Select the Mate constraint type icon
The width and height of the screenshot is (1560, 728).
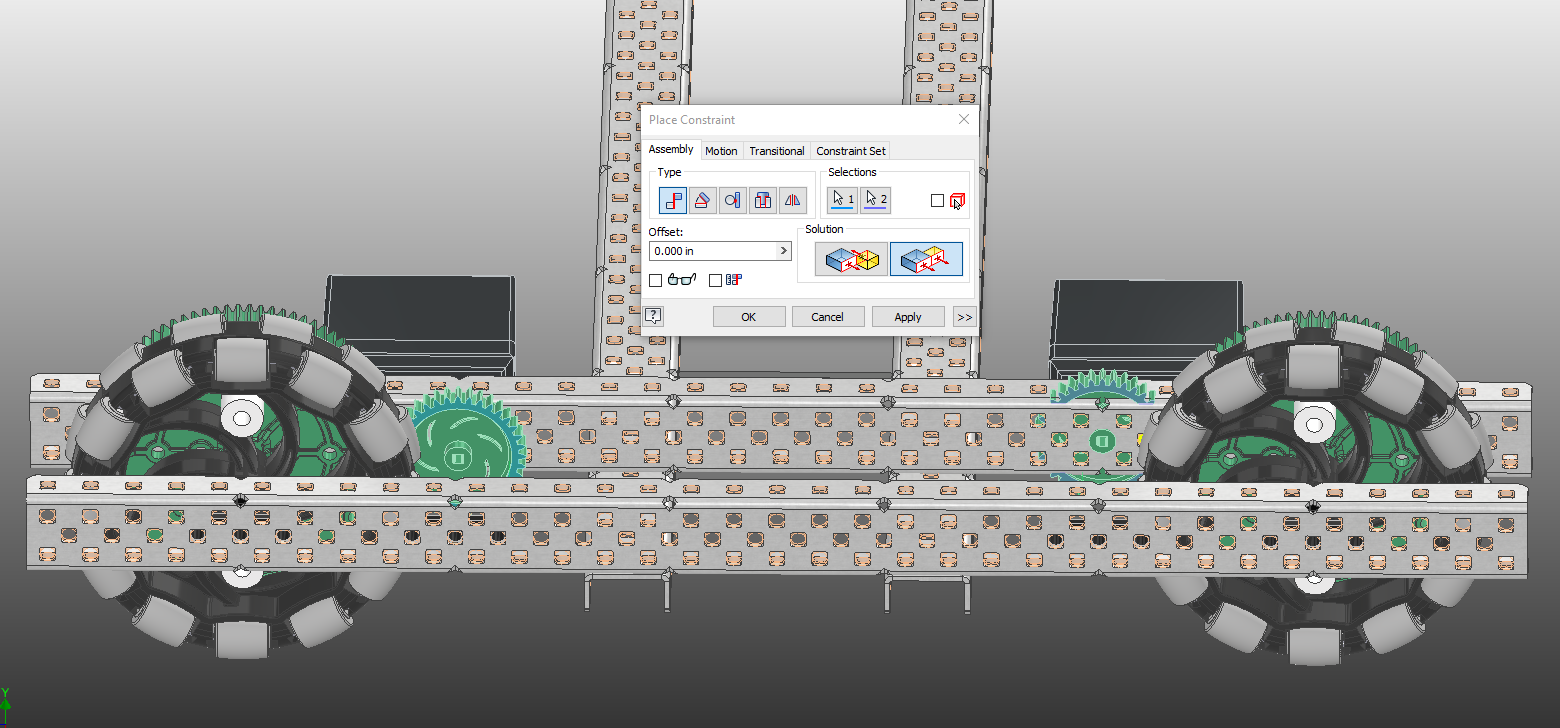pos(673,200)
